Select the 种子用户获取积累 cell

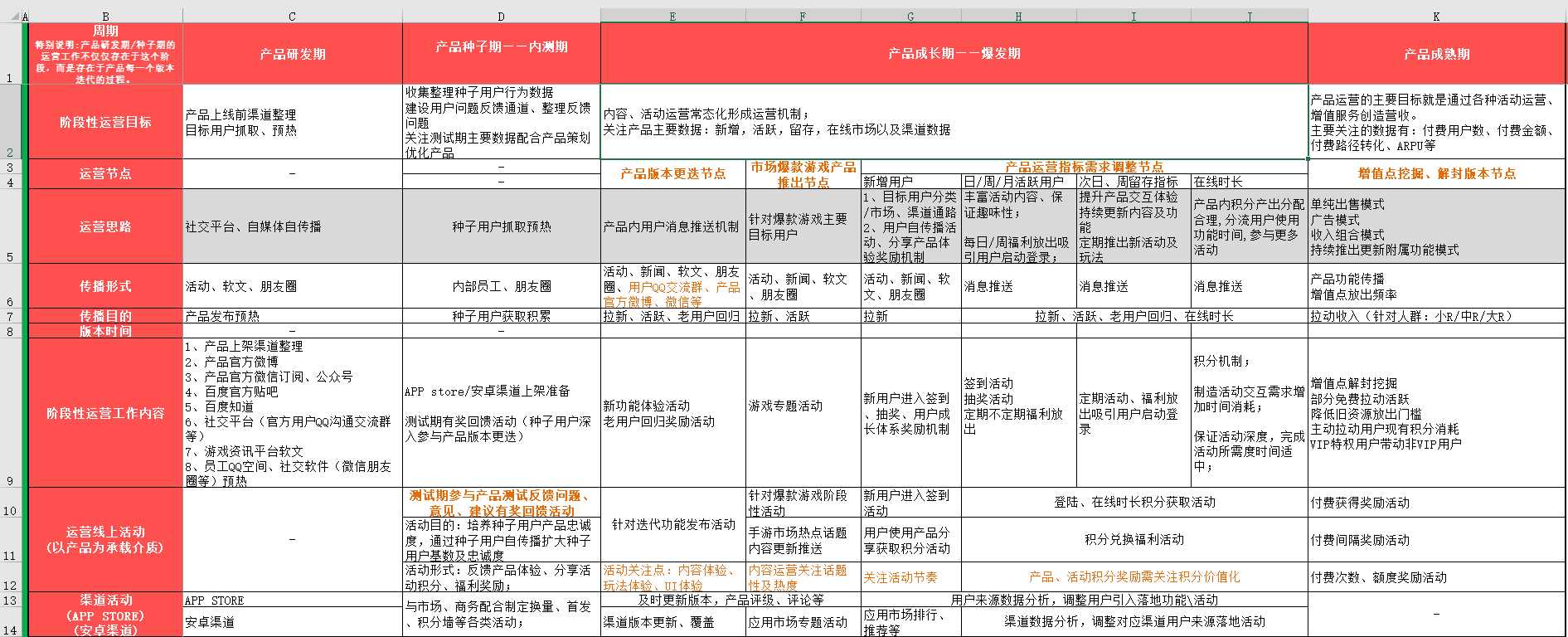(501, 316)
